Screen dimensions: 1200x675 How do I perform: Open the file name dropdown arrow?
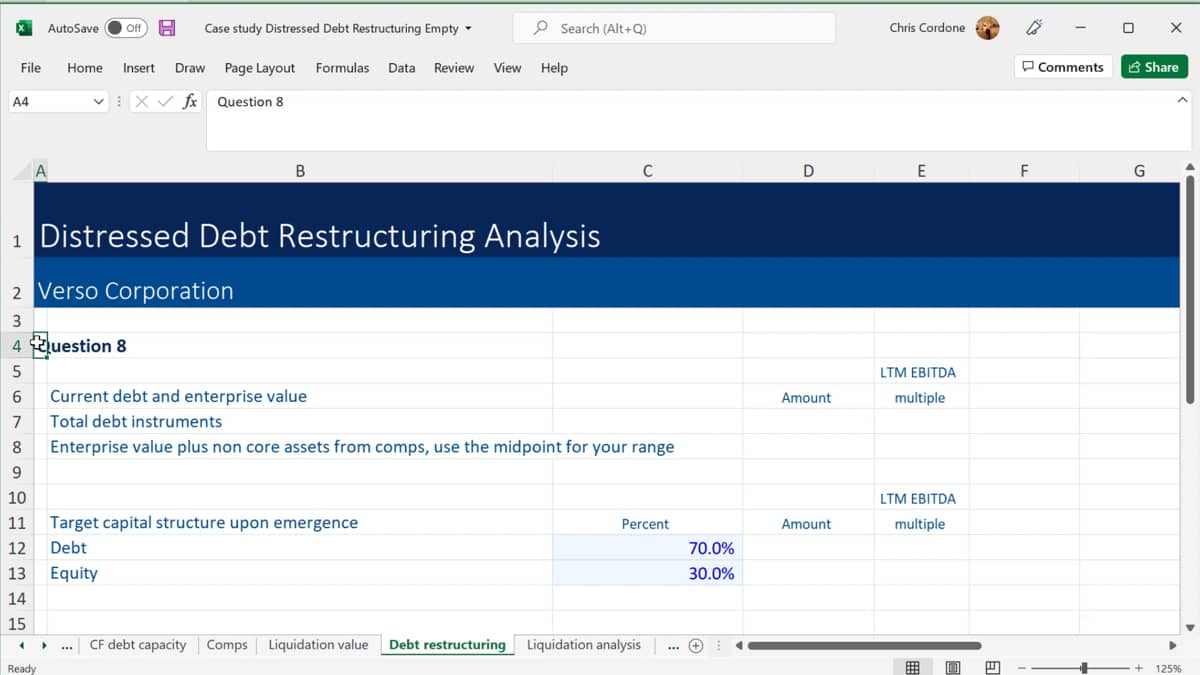point(468,29)
